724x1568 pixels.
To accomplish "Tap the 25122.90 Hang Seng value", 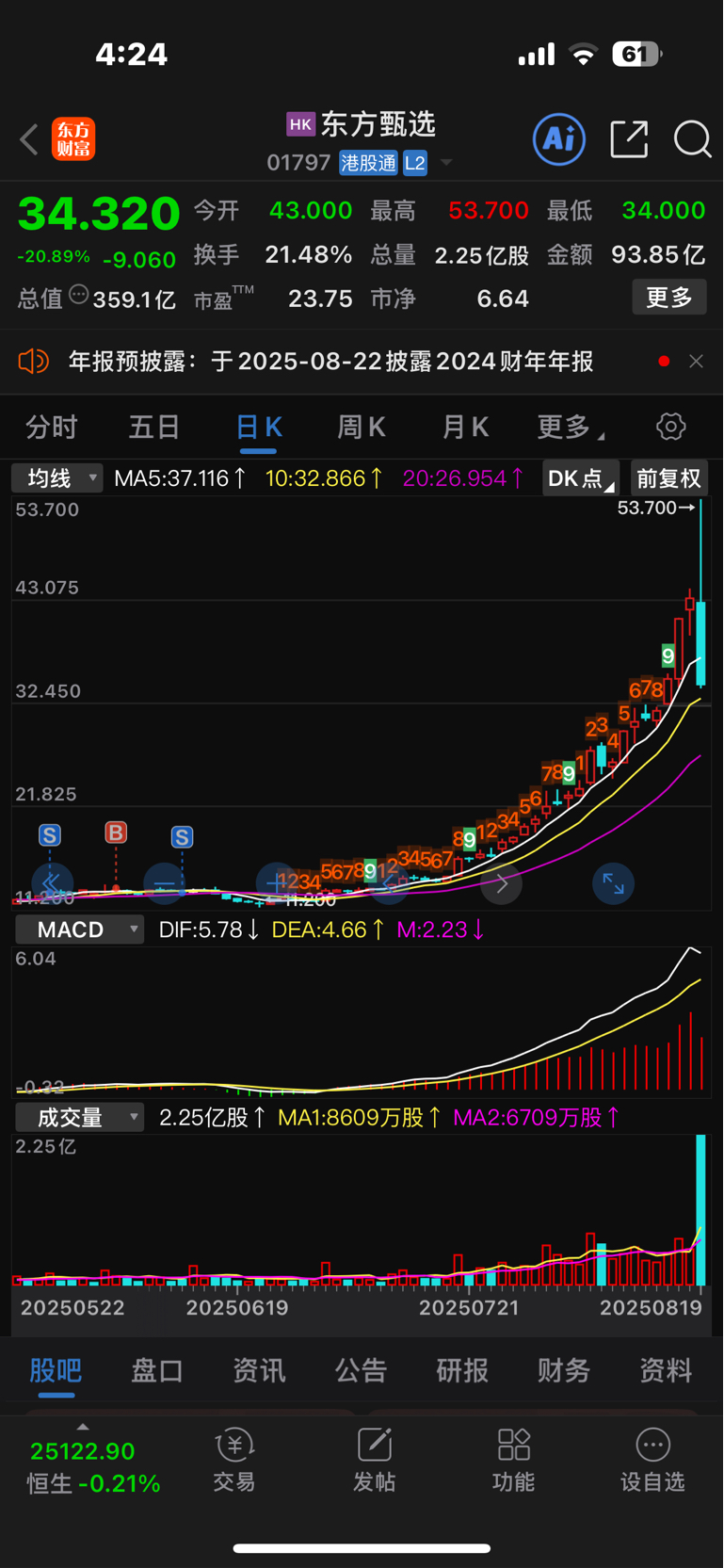I will (x=83, y=1451).
